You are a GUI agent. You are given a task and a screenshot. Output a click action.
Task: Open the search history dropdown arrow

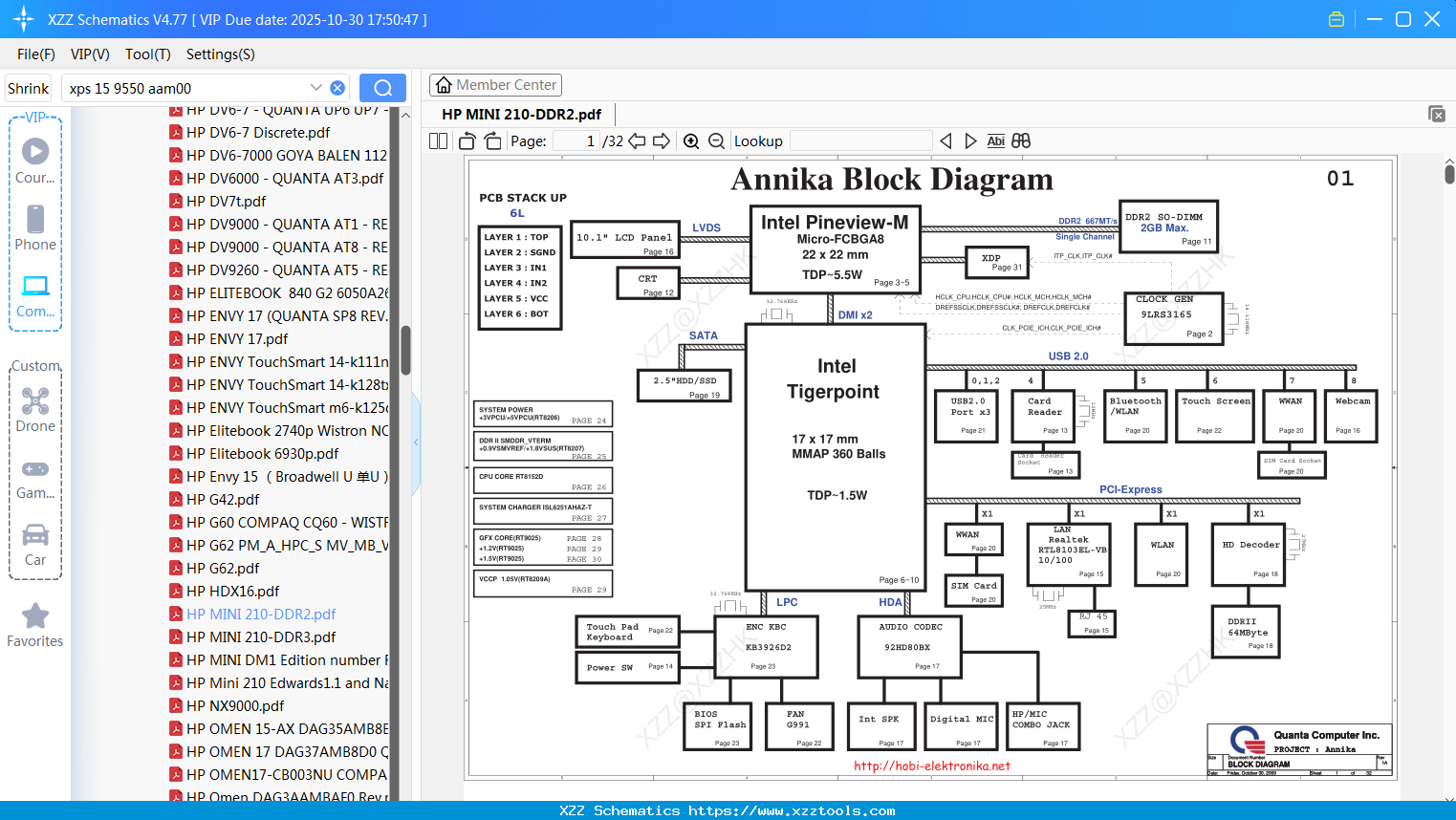(315, 88)
